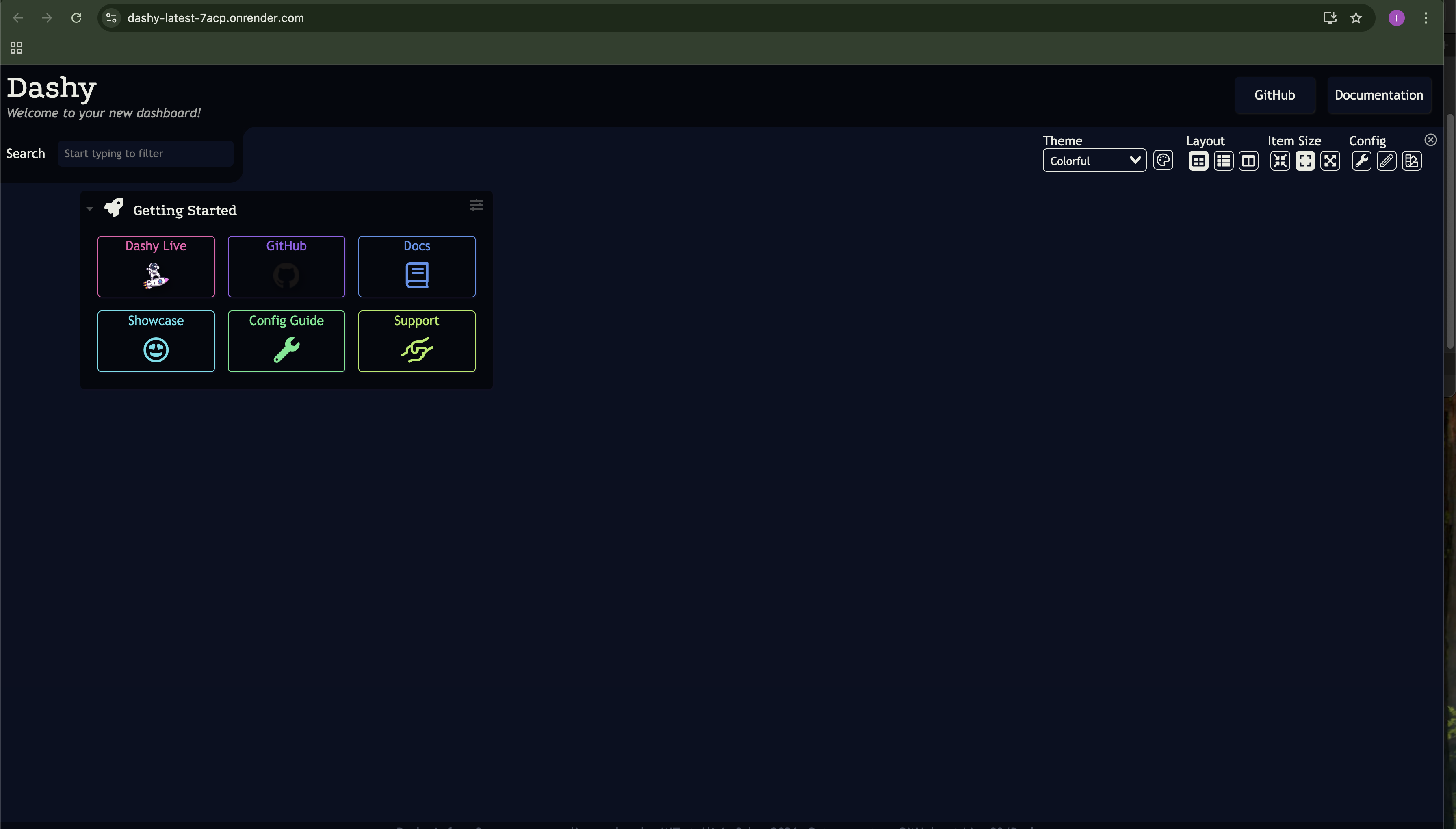The image size is (1456, 829).
Task: Enter interactive edit mode with pencil icon
Action: tap(1386, 161)
